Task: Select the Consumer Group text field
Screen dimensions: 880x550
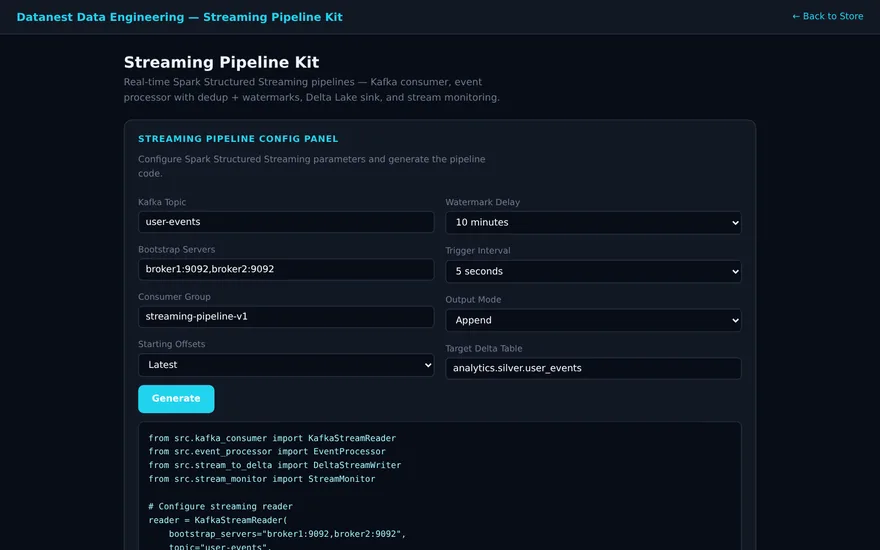Action: tap(286, 317)
